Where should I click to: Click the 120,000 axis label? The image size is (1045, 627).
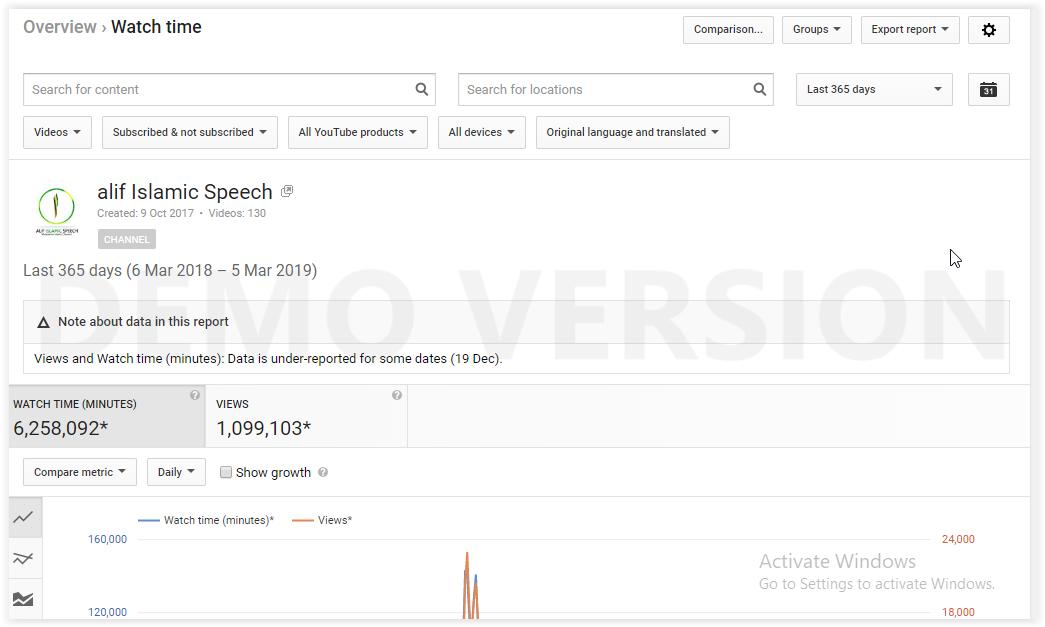tap(107, 612)
